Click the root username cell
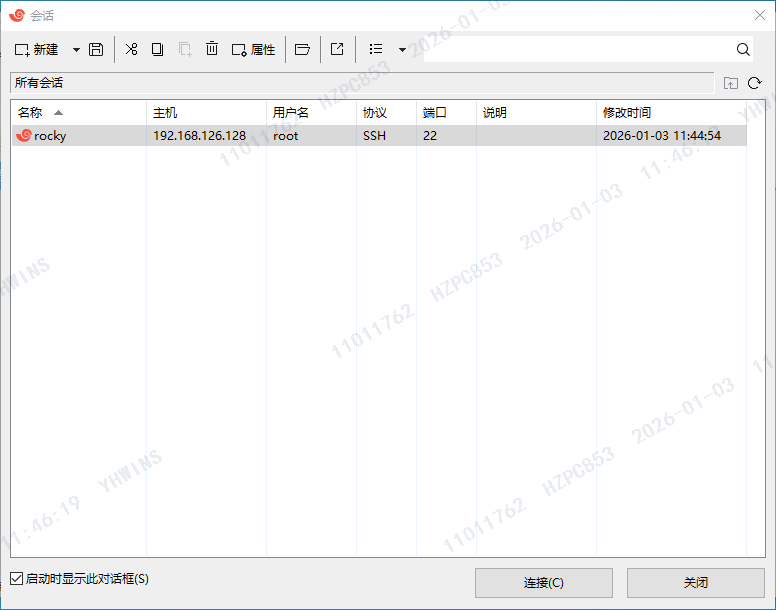 [286, 136]
